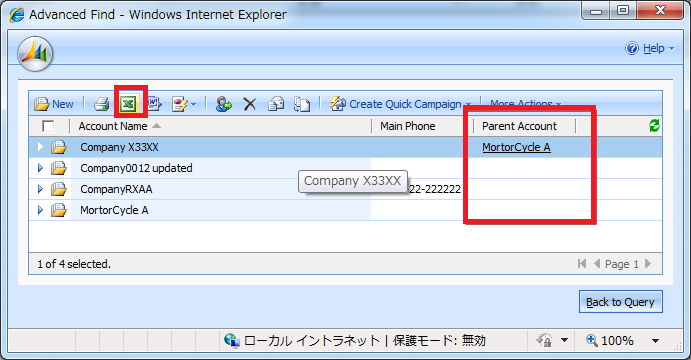This screenshot has width=691, height=360.
Task: Open the 100% zoom level dropdown
Action: click(655, 341)
